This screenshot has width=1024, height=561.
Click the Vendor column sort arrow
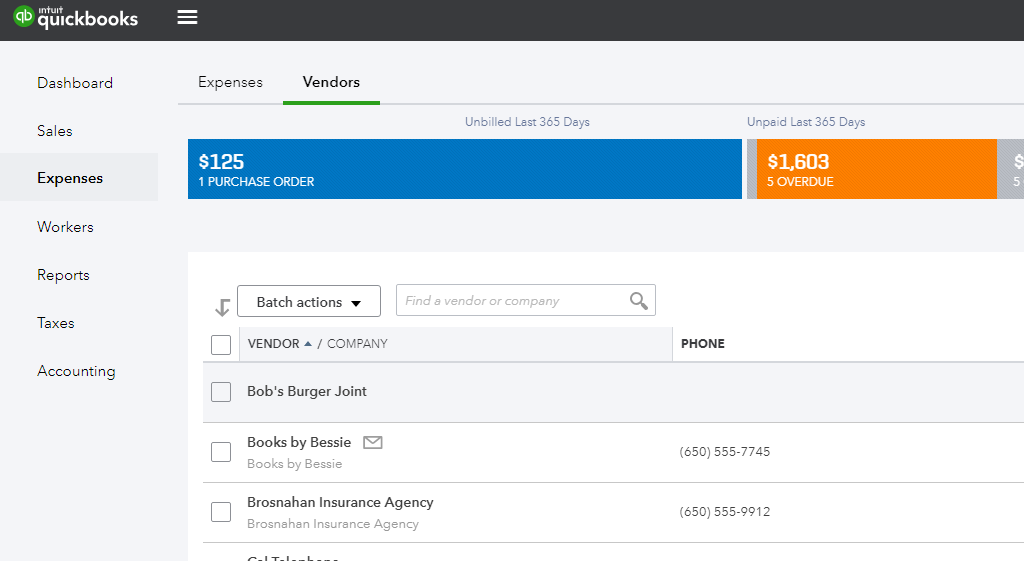pos(308,344)
